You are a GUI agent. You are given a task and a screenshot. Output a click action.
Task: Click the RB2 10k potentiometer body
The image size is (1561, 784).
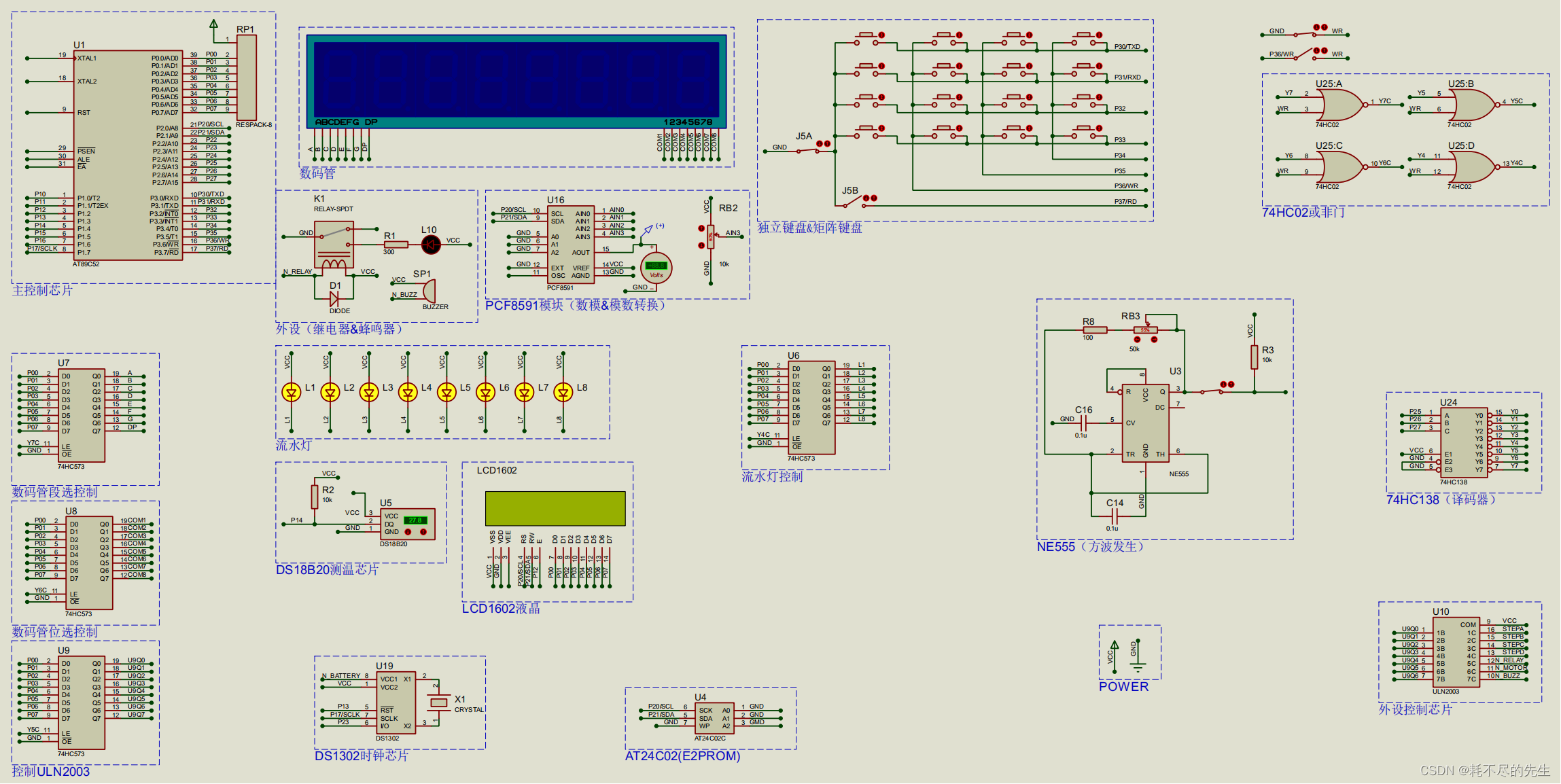[711, 237]
